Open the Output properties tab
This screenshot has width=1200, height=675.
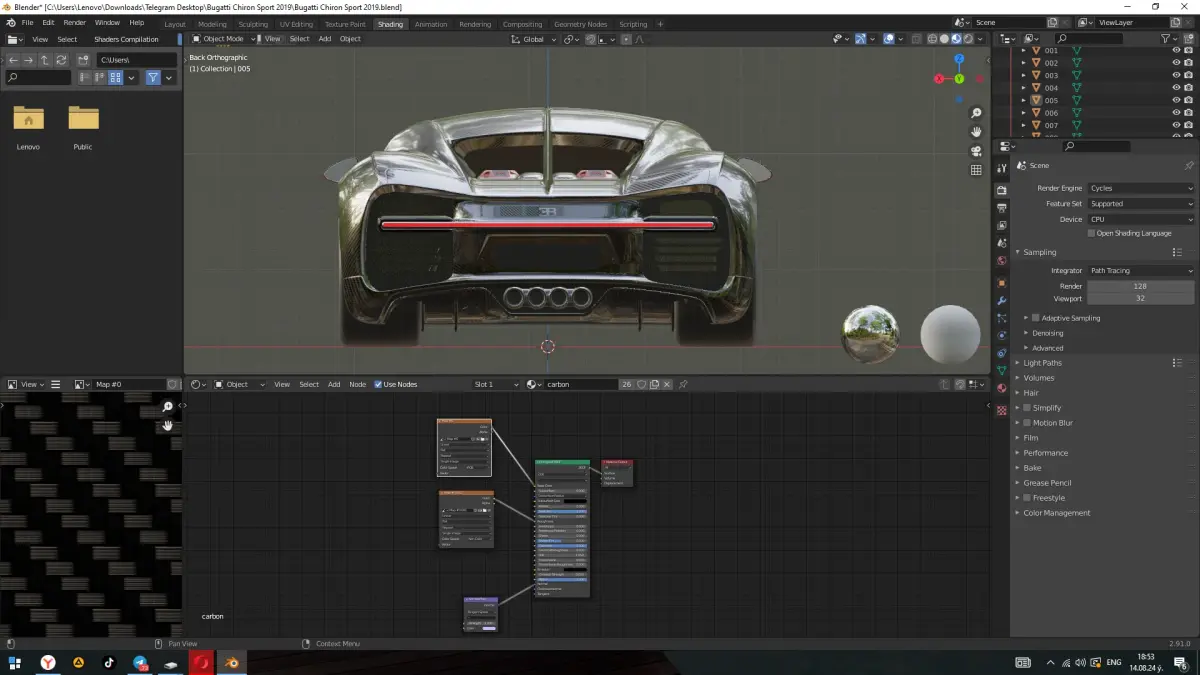1001,208
